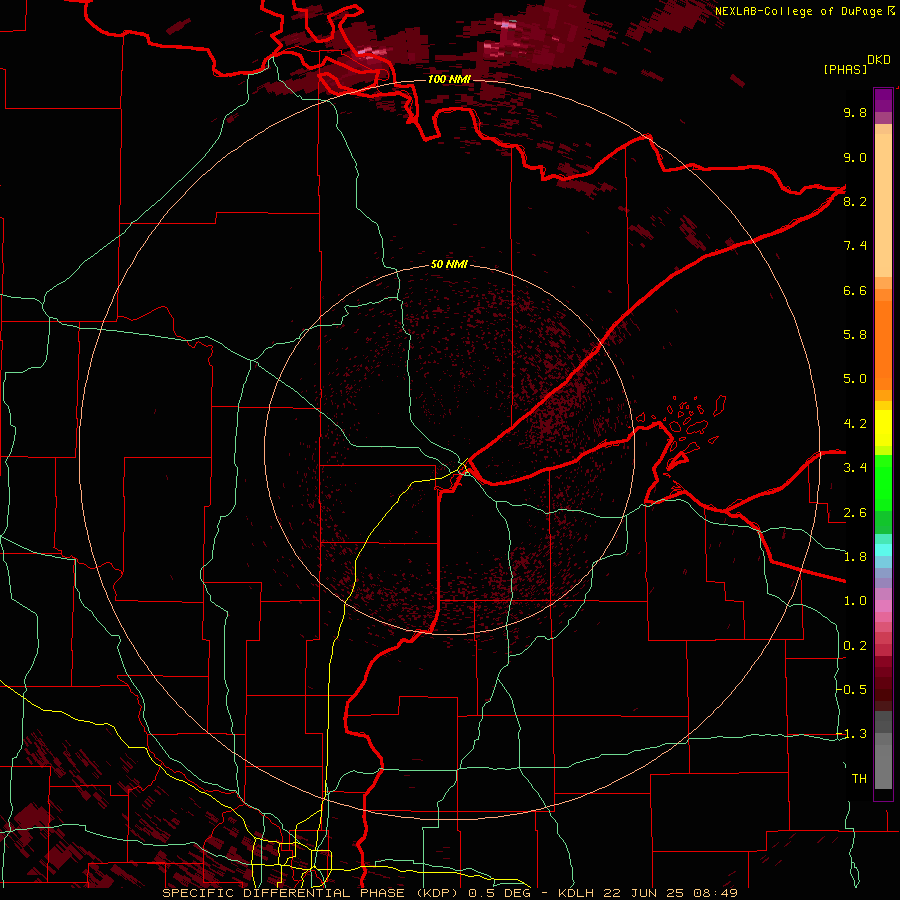Pick the bright green segment of the color bar
Image resolution: width=900 pixels, height=900 pixels.
[x=883, y=482]
